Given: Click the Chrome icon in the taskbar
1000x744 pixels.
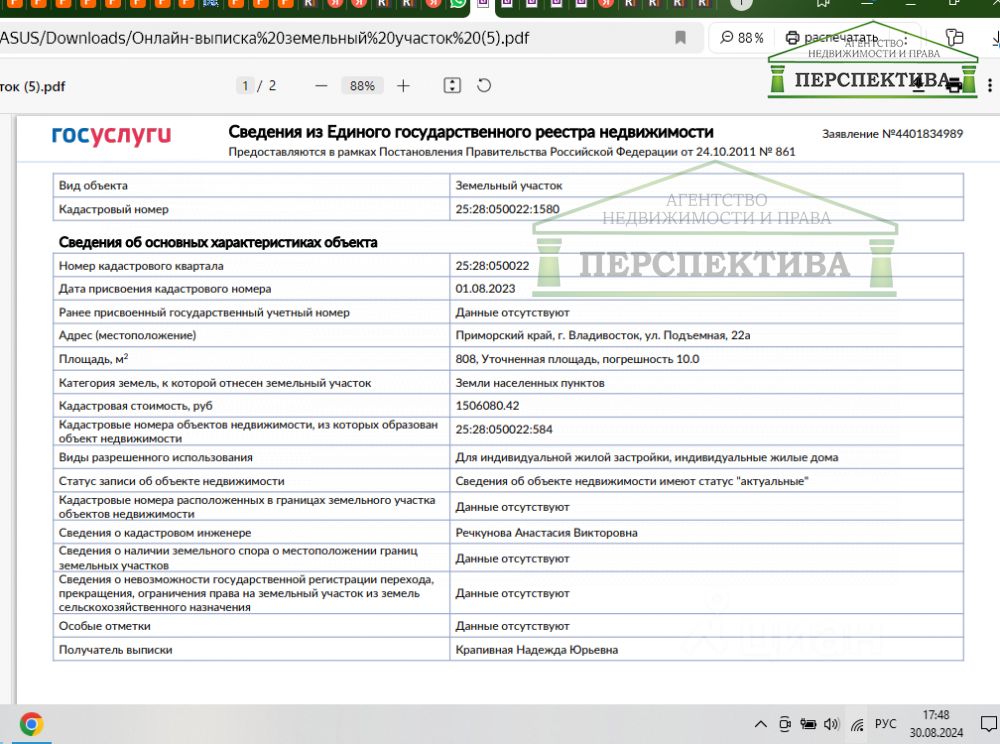Looking at the screenshot, I should click(x=31, y=724).
